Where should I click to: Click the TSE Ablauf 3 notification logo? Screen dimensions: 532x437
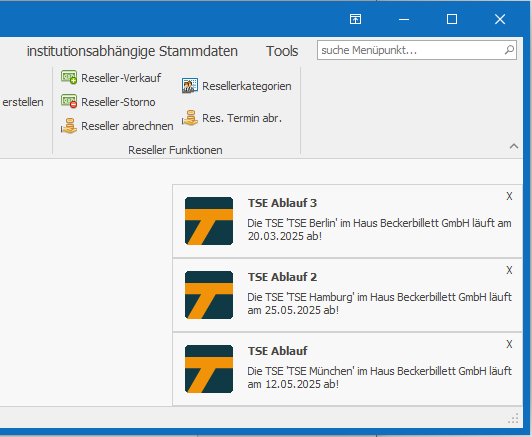(x=209, y=221)
